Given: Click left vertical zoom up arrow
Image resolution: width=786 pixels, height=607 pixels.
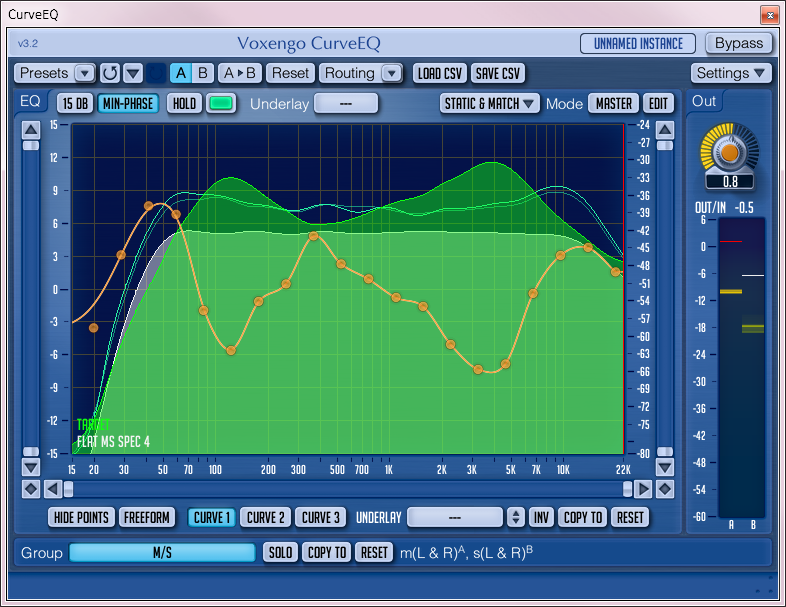Looking at the screenshot, I should click(x=31, y=130).
